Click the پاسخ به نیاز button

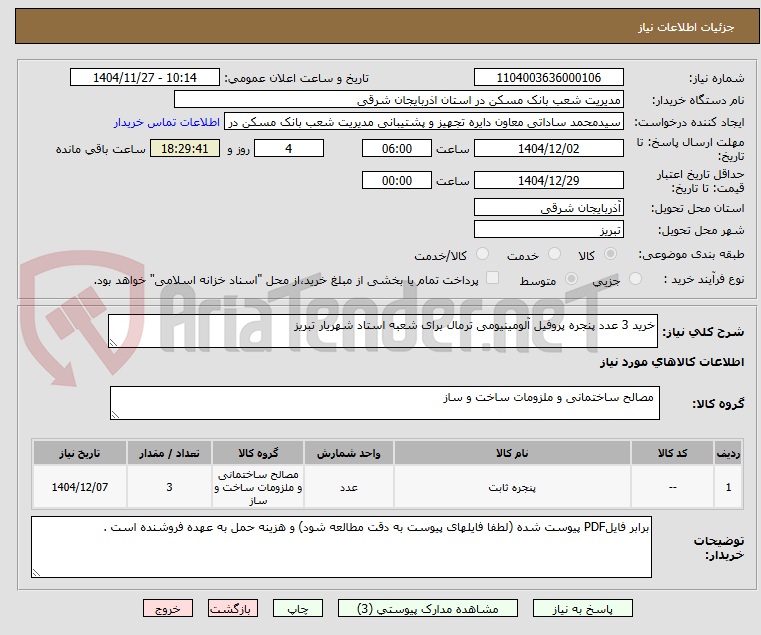coord(582,608)
